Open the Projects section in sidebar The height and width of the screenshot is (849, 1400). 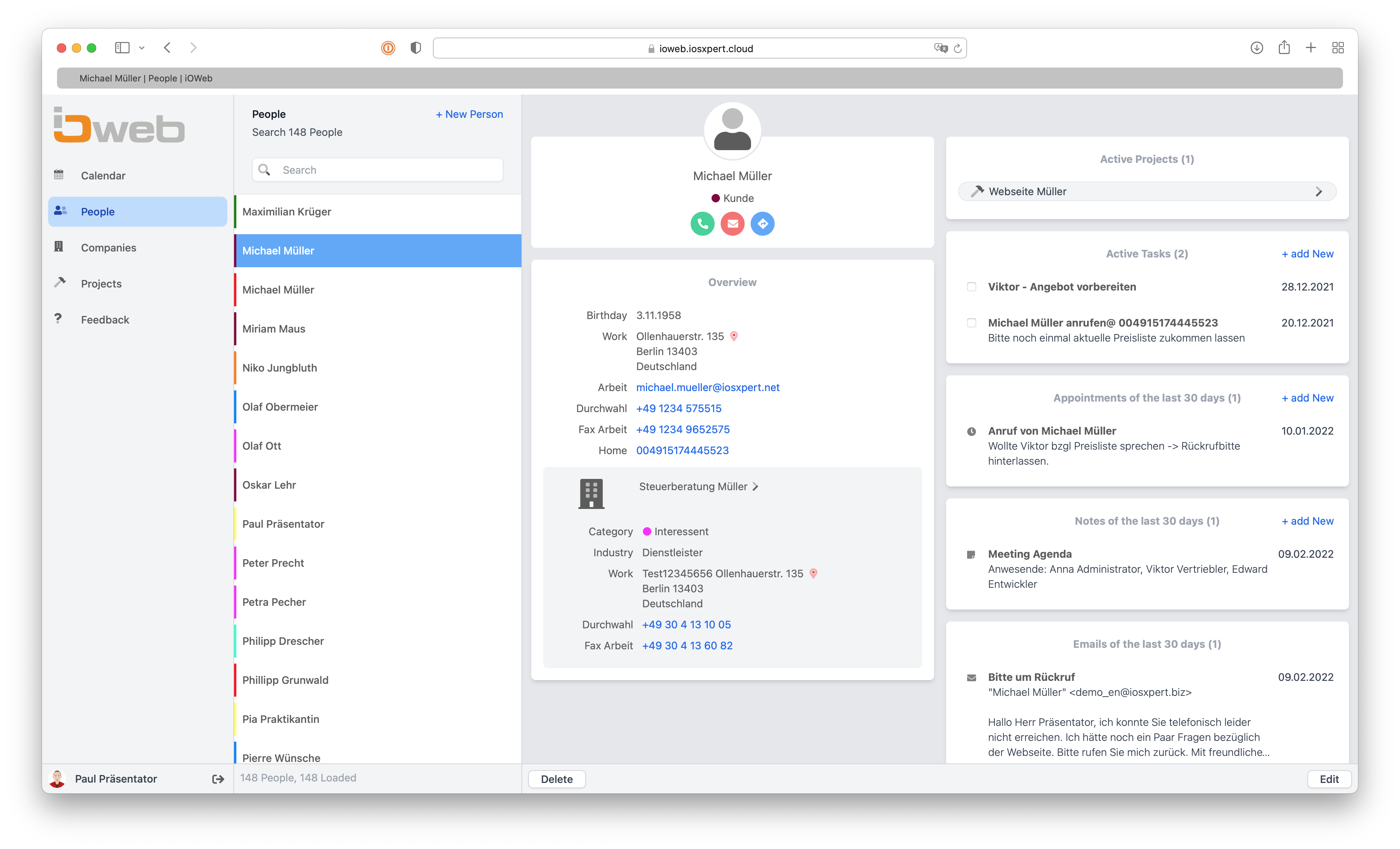(101, 283)
